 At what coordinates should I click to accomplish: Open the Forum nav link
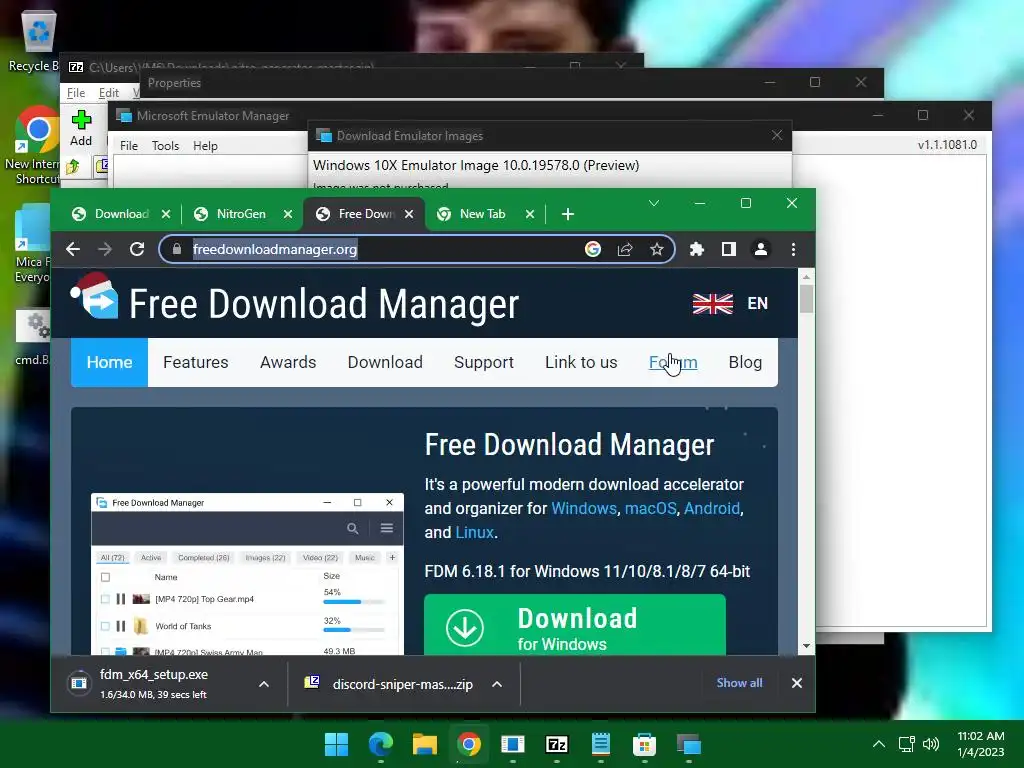(x=673, y=362)
